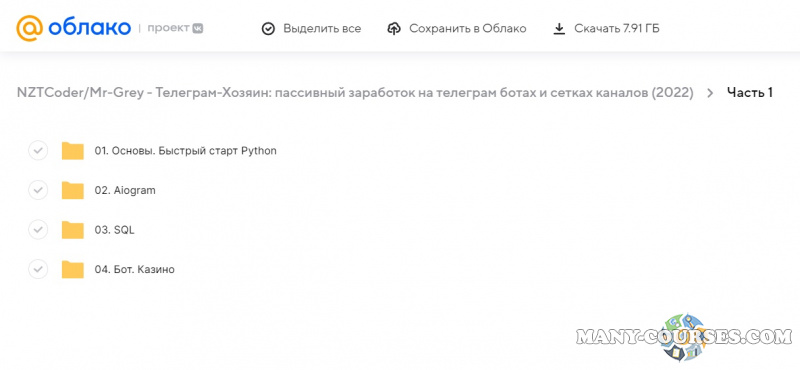Tick checkbox next to 03. SQL
The image size is (800, 370).
[x=38, y=230]
